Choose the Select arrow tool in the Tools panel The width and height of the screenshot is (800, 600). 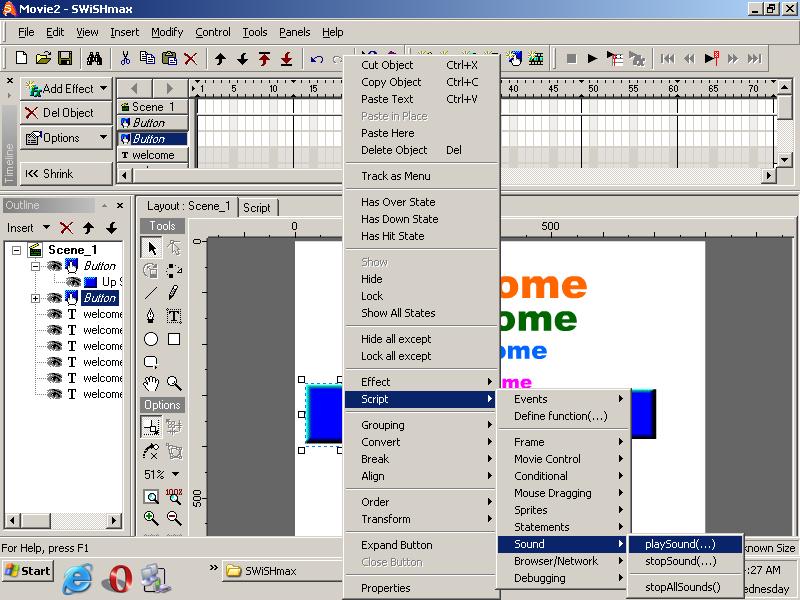(152, 248)
